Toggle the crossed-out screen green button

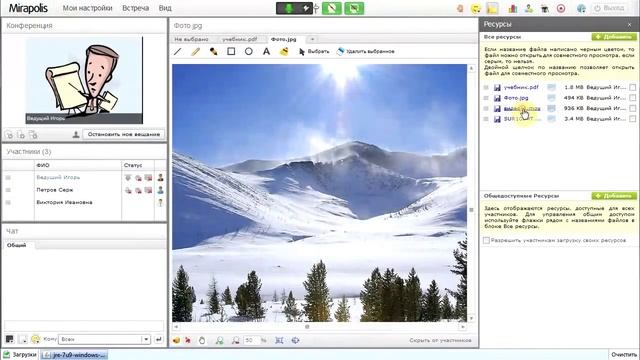[x=354, y=8]
